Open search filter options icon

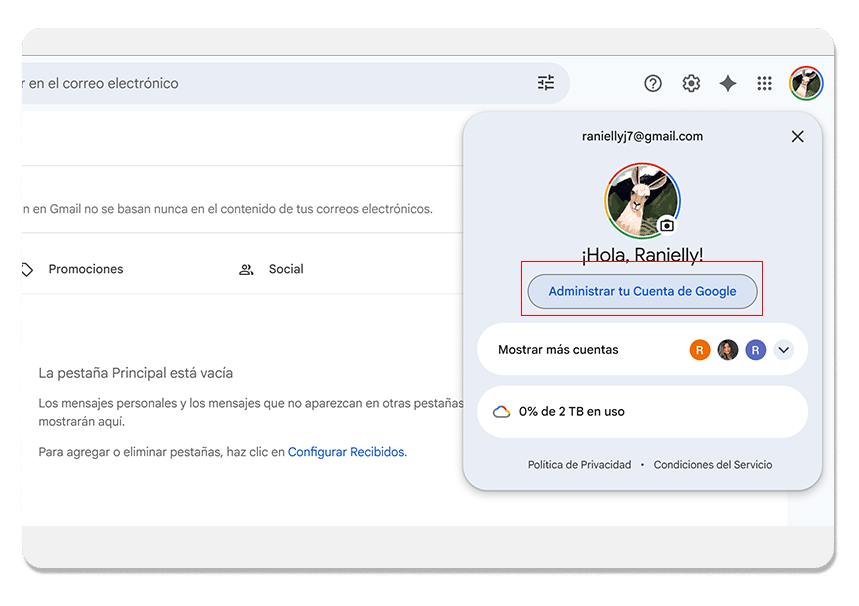click(546, 83)
